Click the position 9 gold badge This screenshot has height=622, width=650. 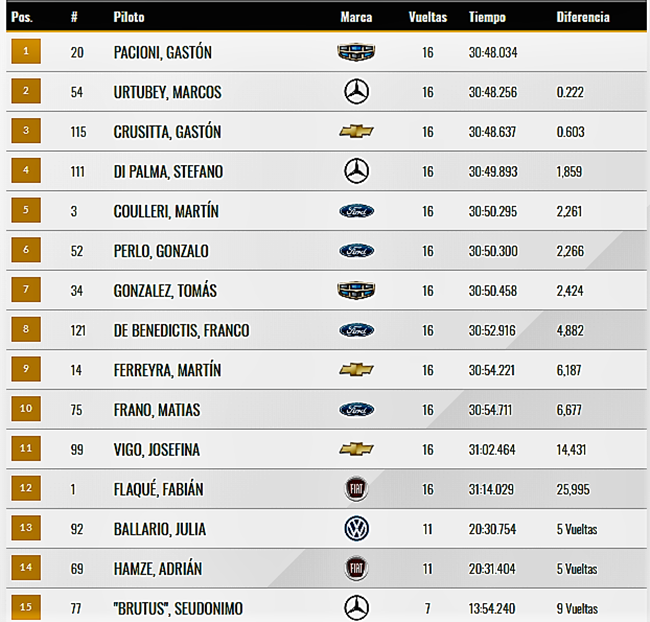pyautogui.click(x=26, y=369)
